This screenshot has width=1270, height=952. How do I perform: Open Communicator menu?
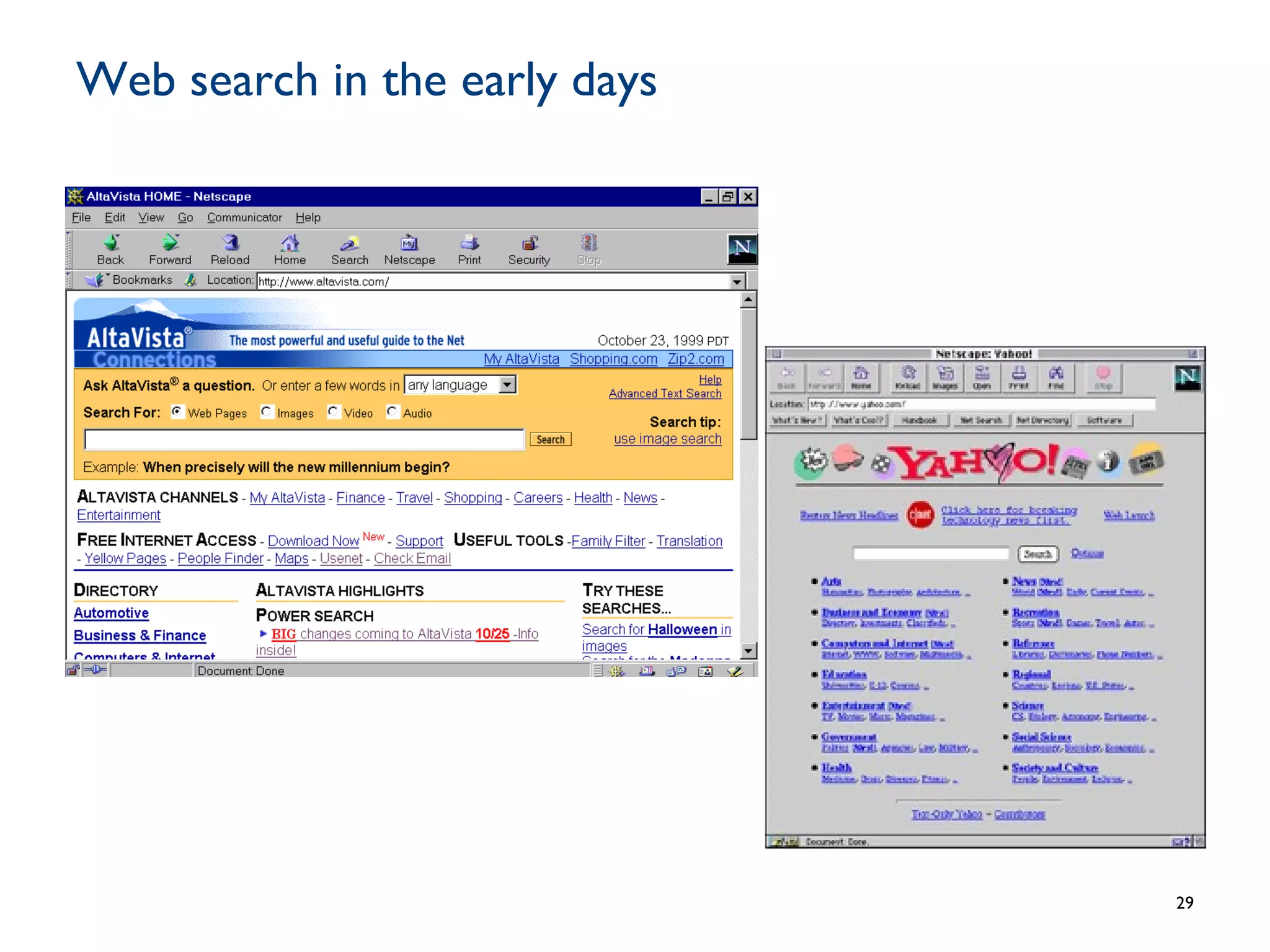point(244,218)
